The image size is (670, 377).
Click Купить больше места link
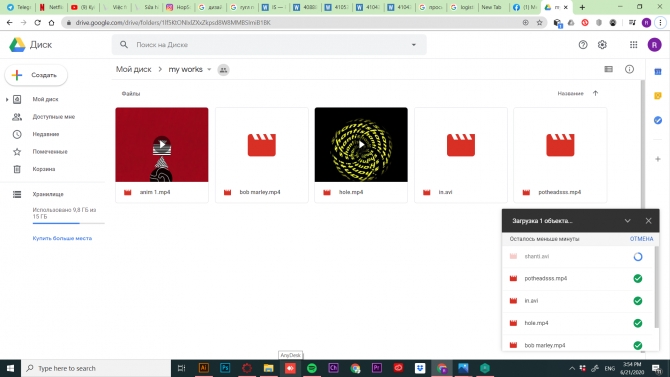pos(62,238)
